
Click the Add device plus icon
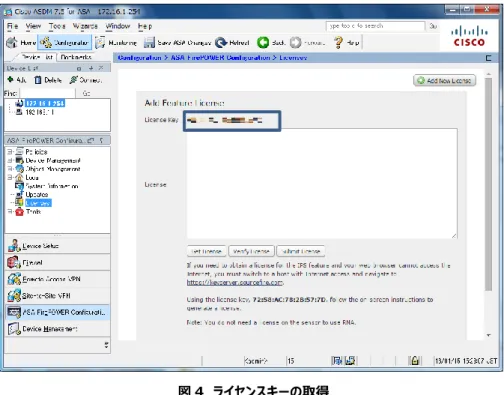pos(10,80)
